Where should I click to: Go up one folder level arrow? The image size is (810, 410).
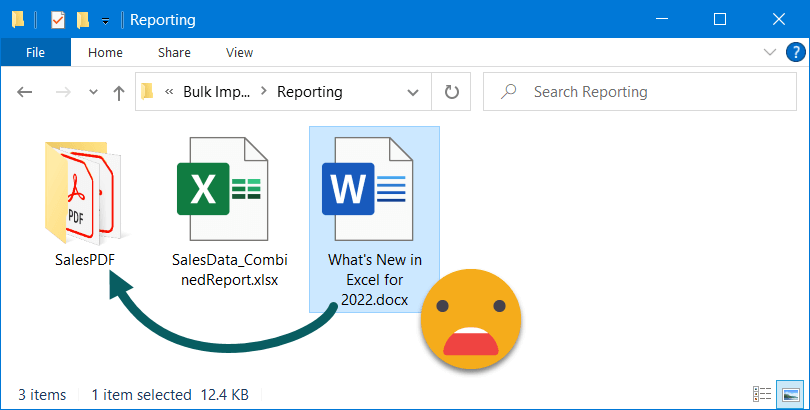(119, 92)
